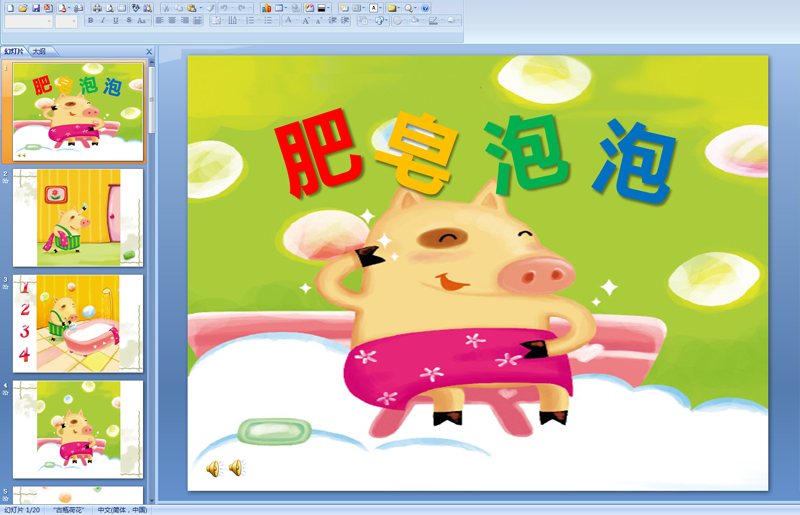
Task: Create a new presentation with the New icon
Action: pos(10,8)
